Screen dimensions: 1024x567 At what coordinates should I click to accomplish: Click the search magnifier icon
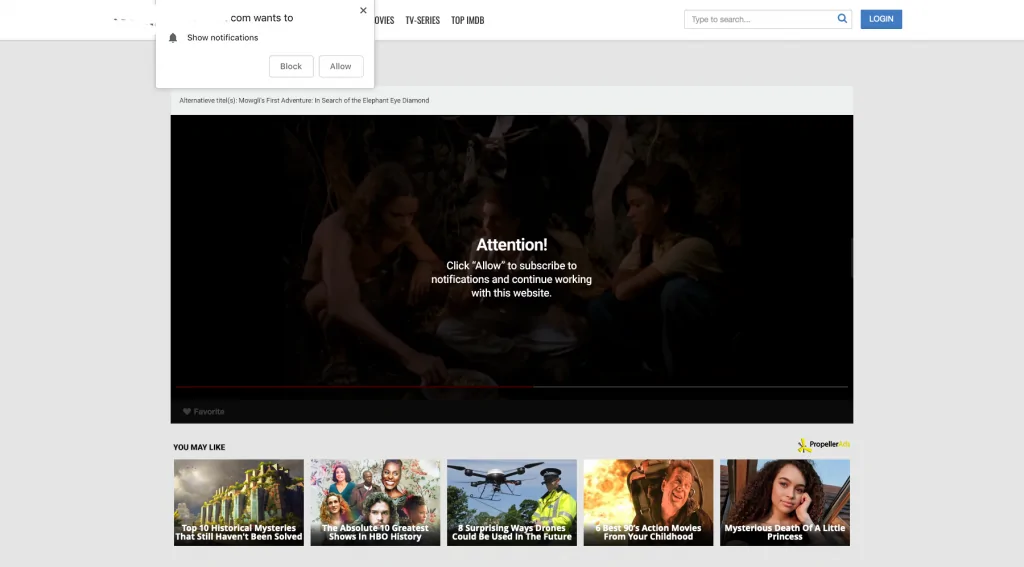[842, 19]
